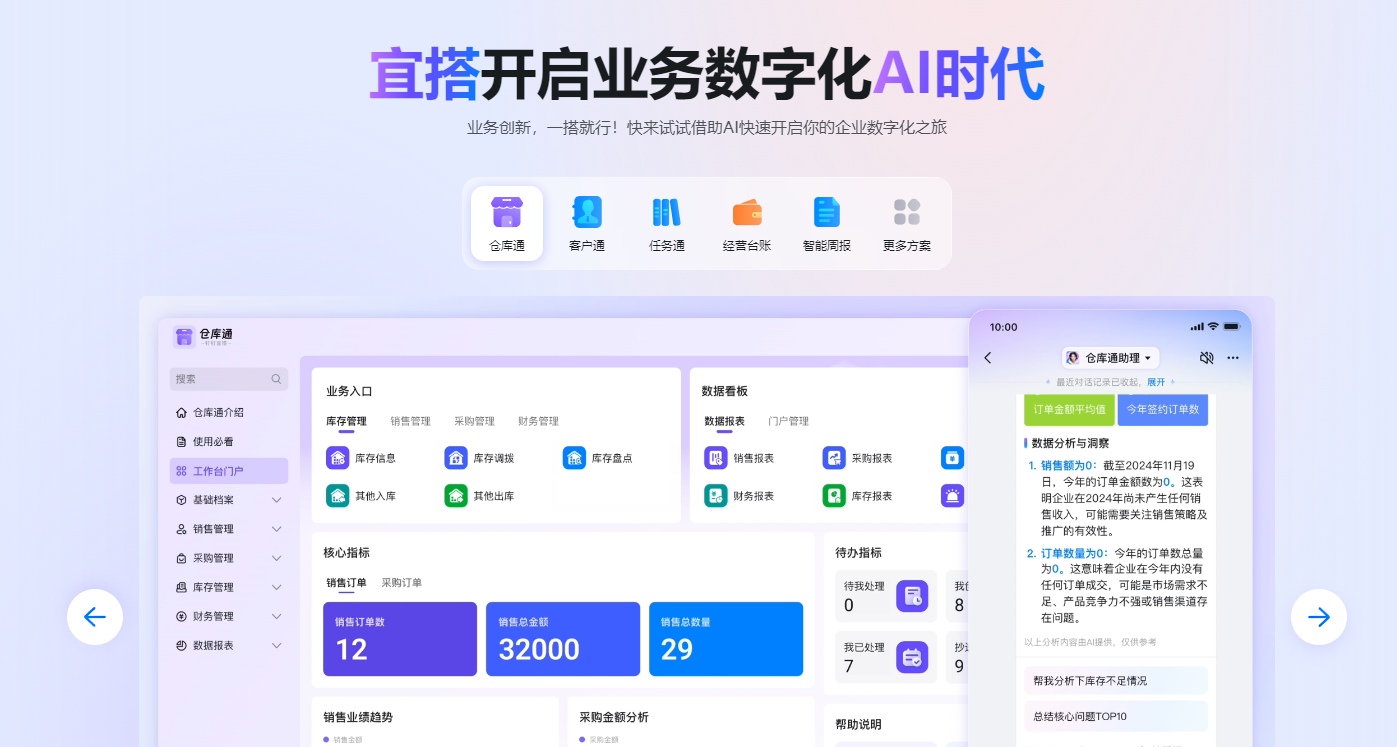This screenshot has height=747, width=1397.
Task: Expand 基础档案 chevron in sidebar
Action: [x=277, y=500]
